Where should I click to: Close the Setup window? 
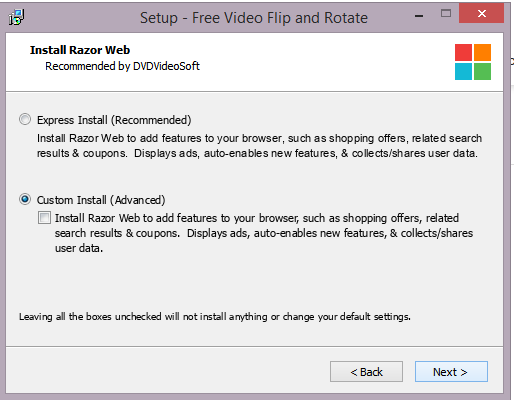[x=481, y=13]
